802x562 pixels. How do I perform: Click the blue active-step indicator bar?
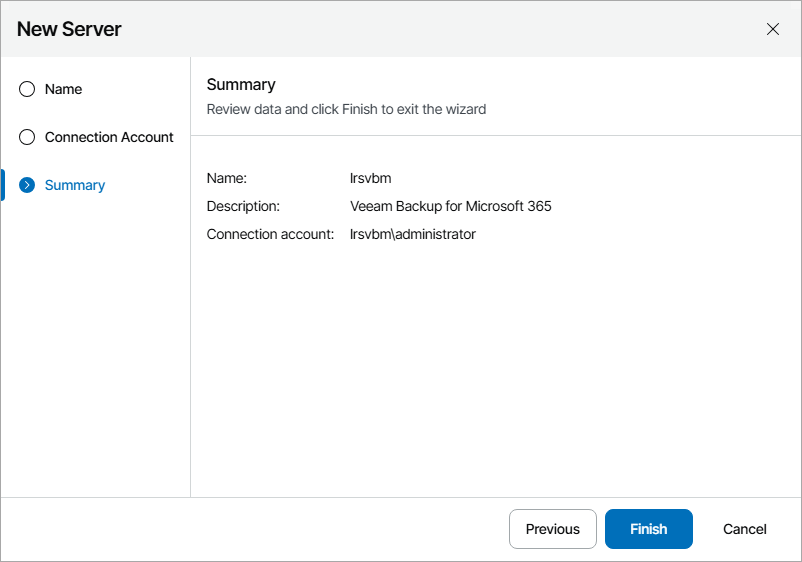(3, 185)
